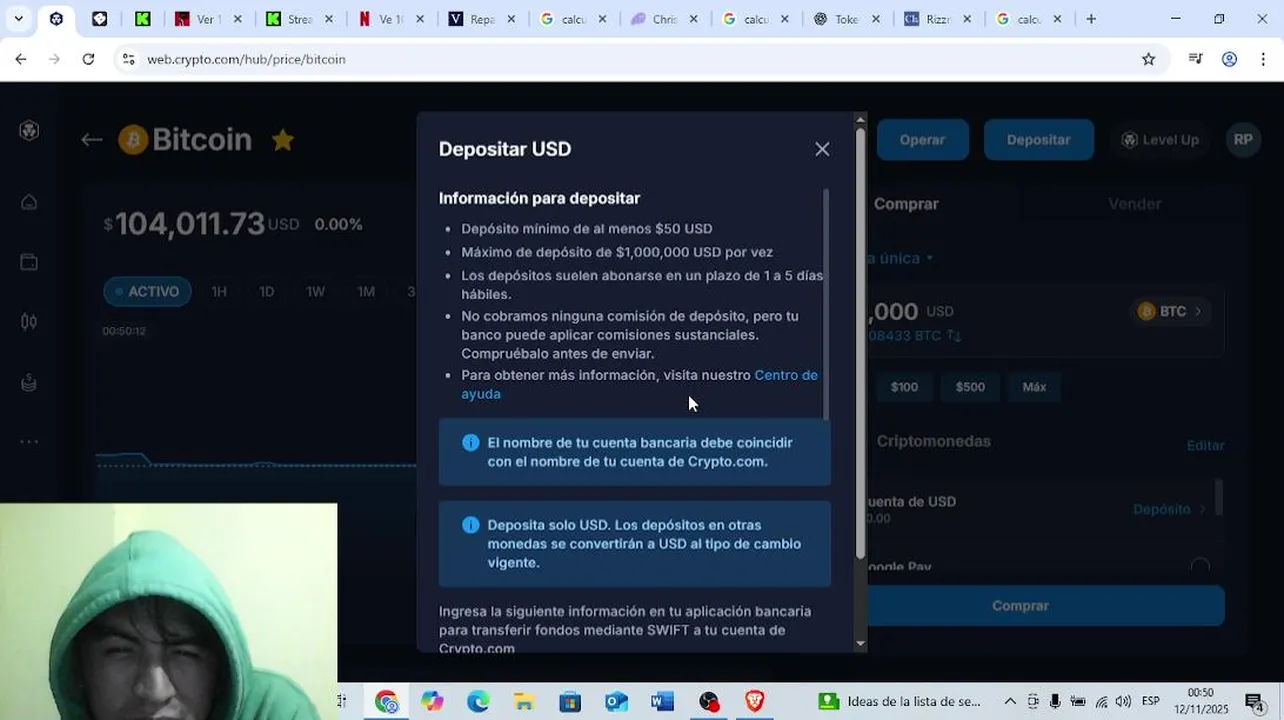
Task: Select the 1D chart range
Action: click(267, 292)
